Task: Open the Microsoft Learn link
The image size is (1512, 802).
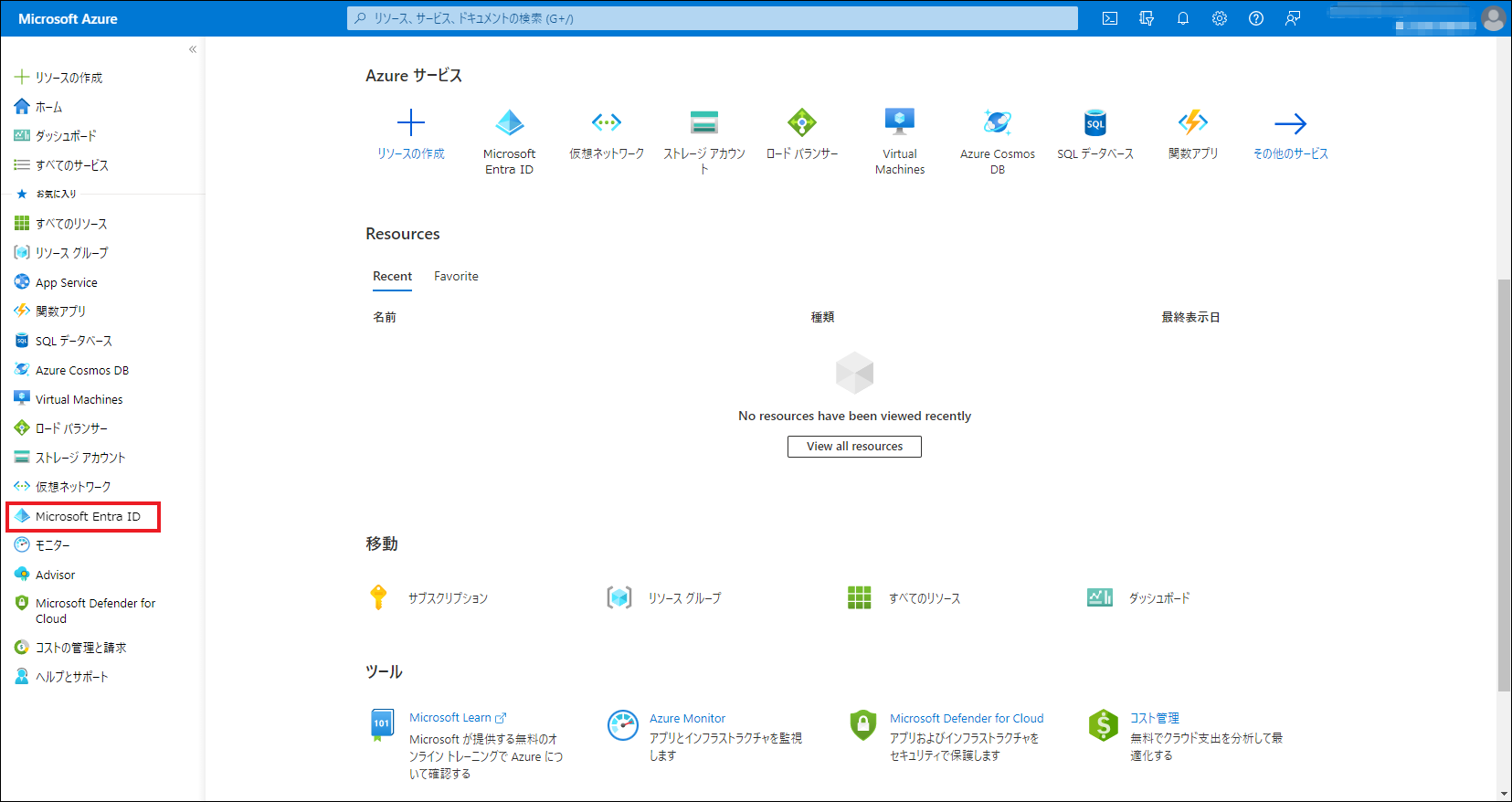Action: tap(451, 718)
